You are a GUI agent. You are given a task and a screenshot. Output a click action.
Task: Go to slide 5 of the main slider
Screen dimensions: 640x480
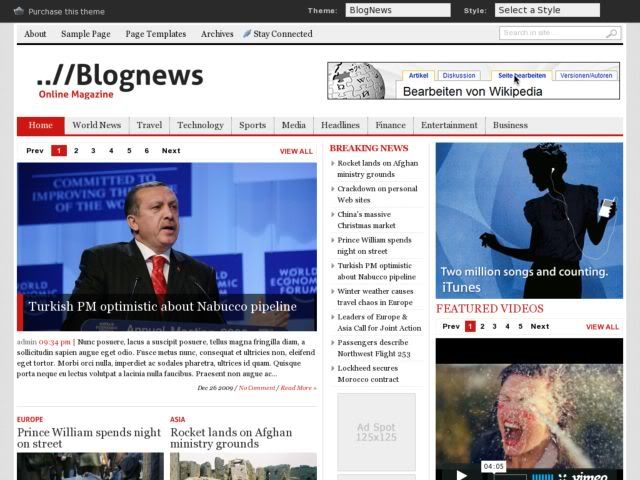point(129,151)
